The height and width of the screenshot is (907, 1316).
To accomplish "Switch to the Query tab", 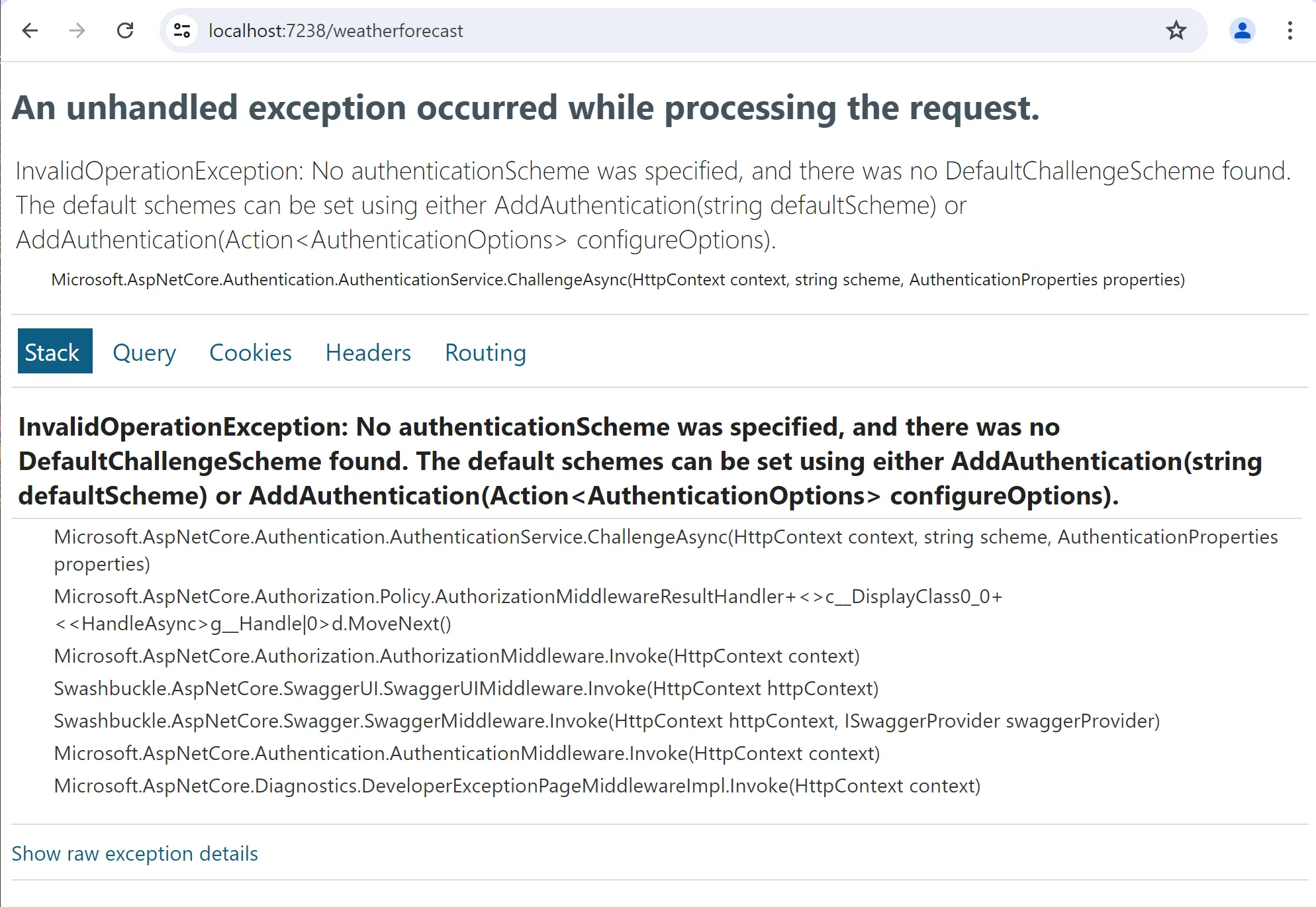I will [x=144, y=353].
